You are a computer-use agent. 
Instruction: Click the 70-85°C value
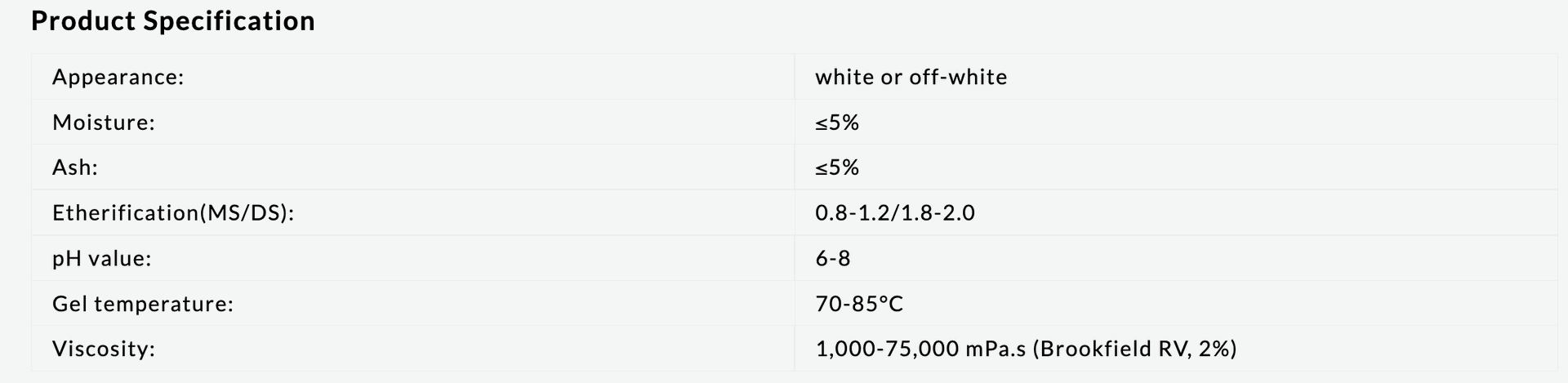click(x=859, y=304)
